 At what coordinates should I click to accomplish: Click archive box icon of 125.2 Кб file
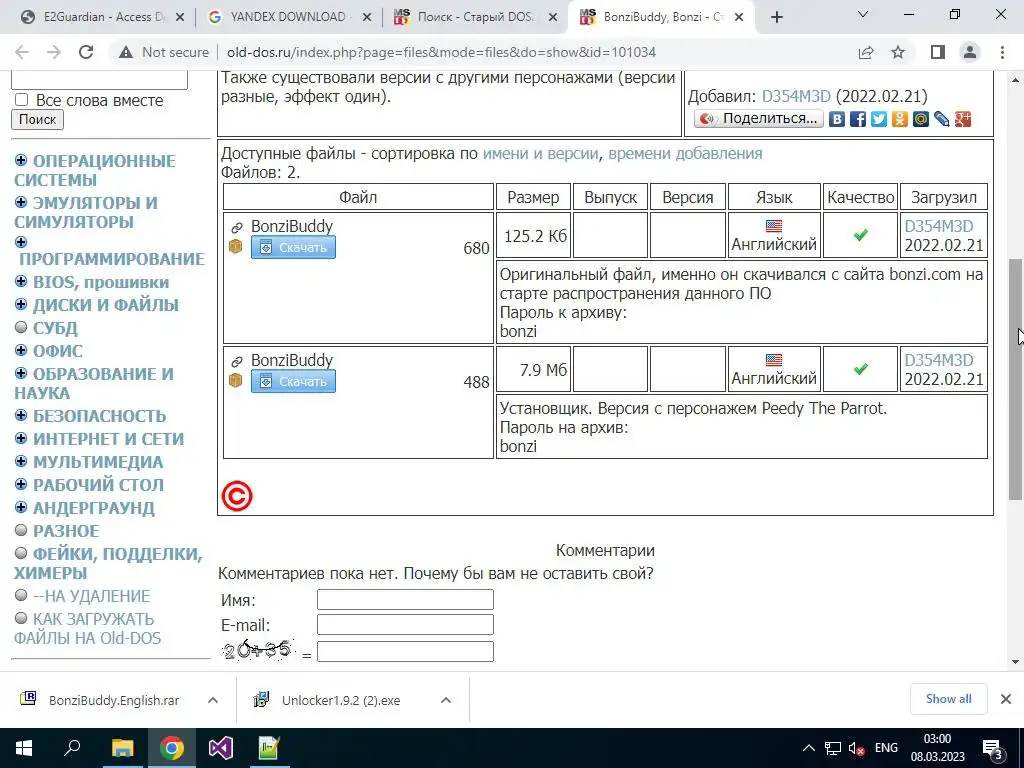[x=236, y=246]
